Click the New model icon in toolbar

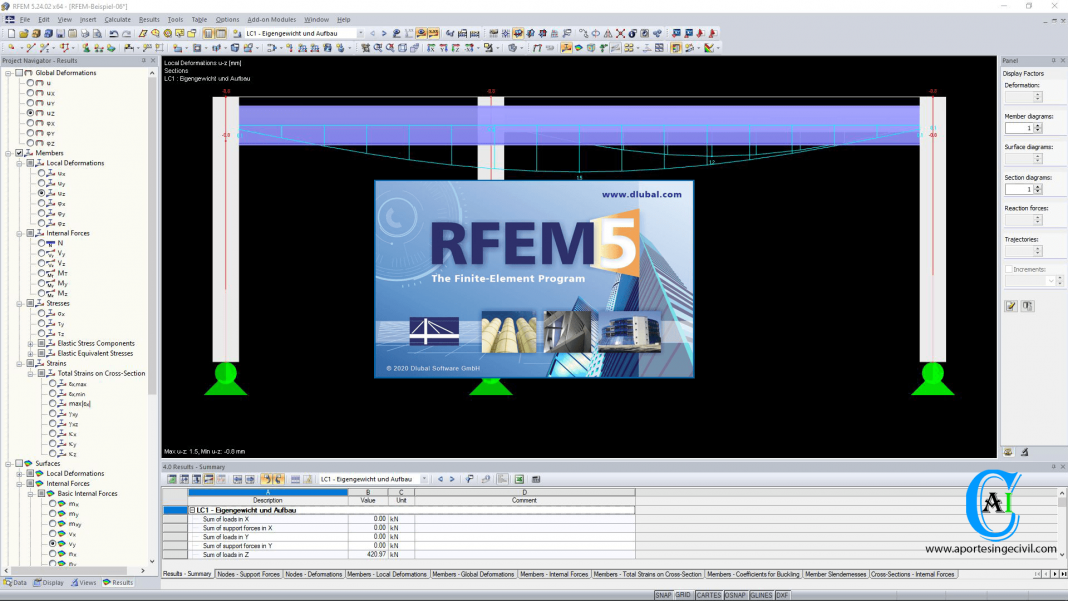coord(10,33)
